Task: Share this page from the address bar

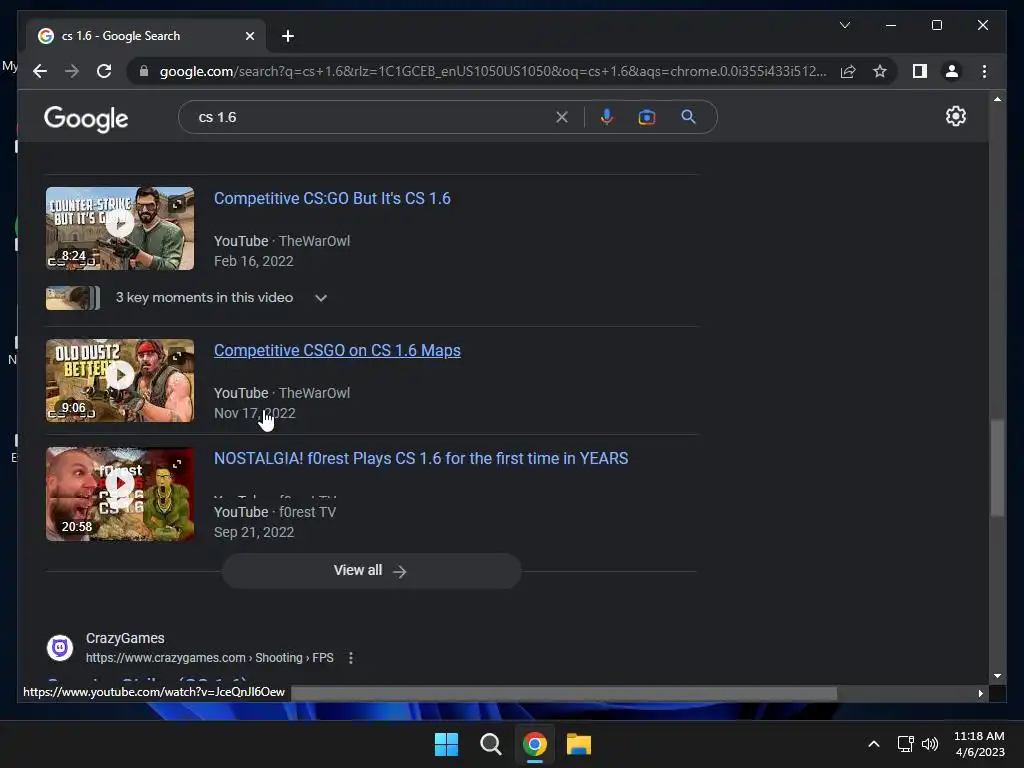Action: point(848,71)
